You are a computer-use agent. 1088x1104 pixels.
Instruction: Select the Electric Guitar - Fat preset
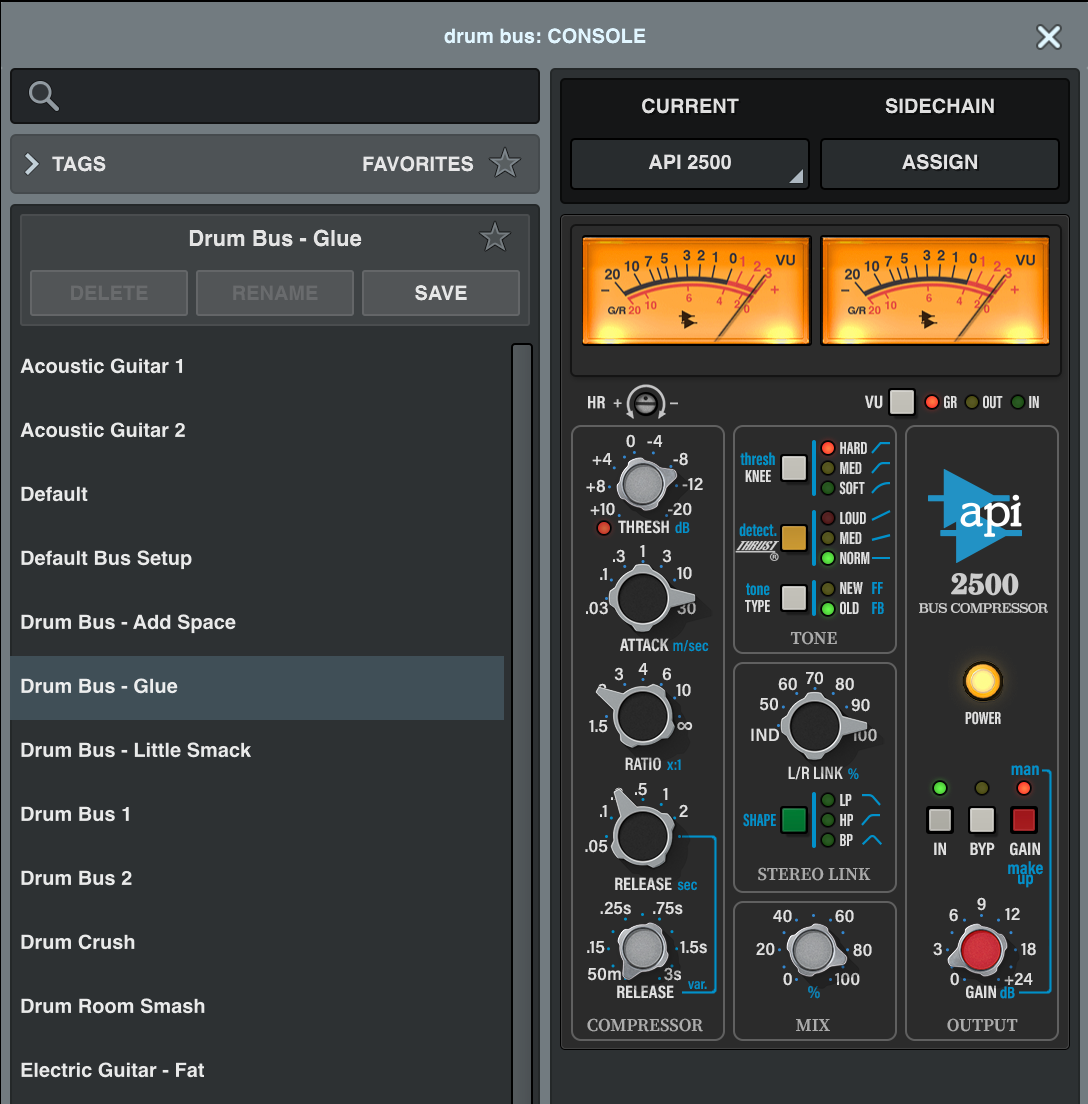pos(257,1071)
